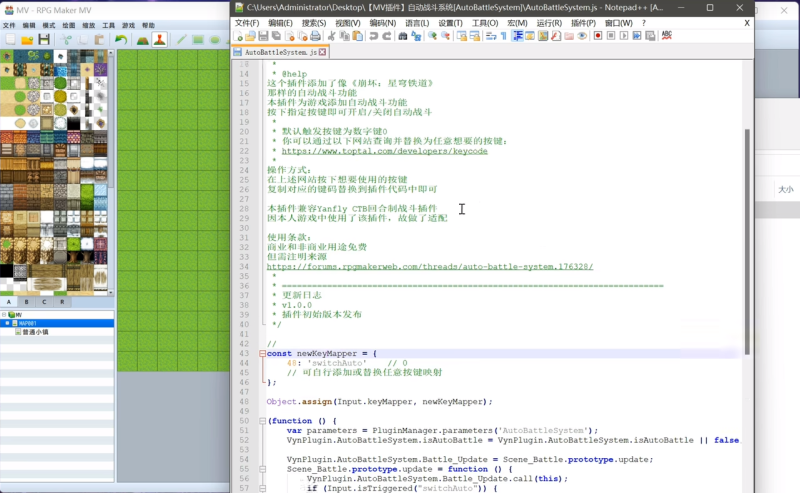
Task: Click Print icon in Notepad++ toolbar
Action: click(x=315, y=36)
